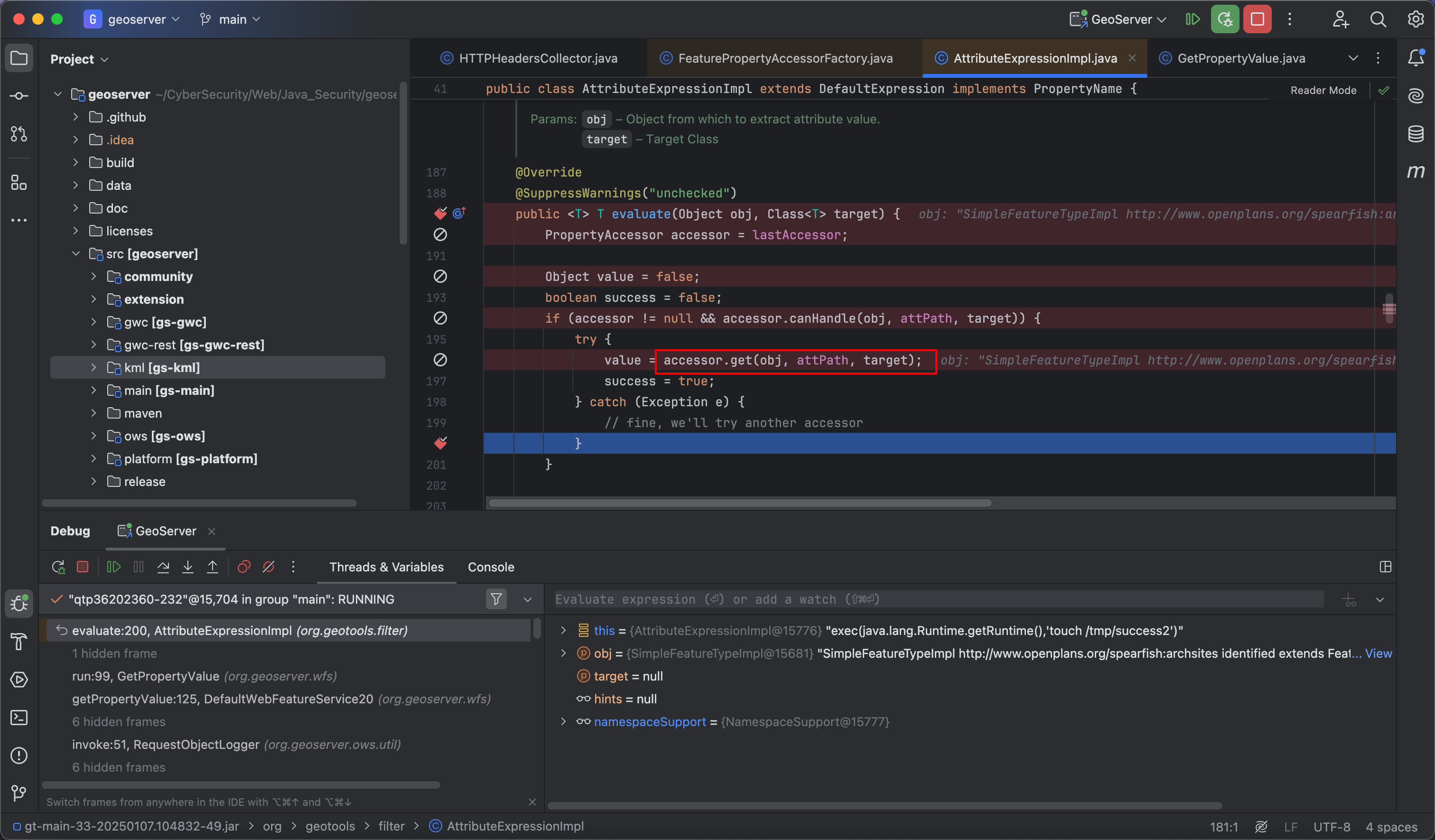
Task: Switch to GetPropertyValue.java tab
Action: (1232, 58)
